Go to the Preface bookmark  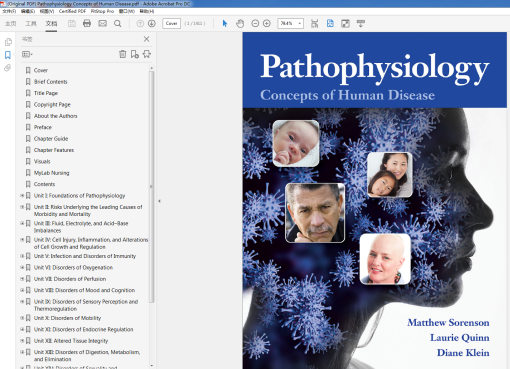pyautogui.click(x=43, y=127)
